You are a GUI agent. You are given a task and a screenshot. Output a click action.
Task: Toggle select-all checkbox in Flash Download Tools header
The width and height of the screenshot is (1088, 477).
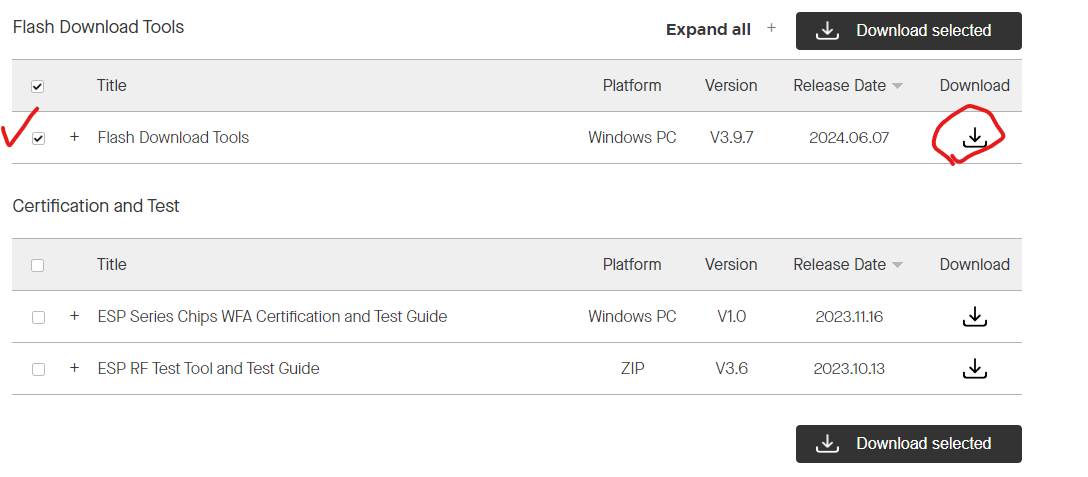37,86
